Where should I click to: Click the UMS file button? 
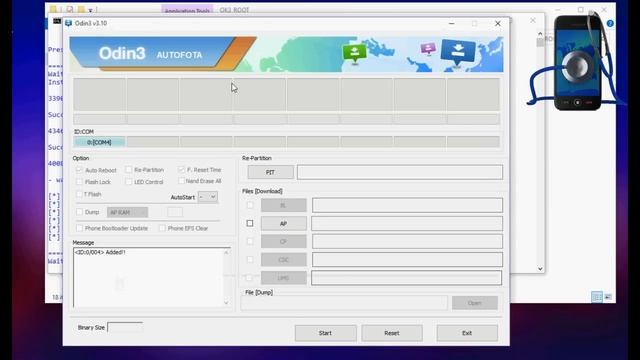coord(283,278)
